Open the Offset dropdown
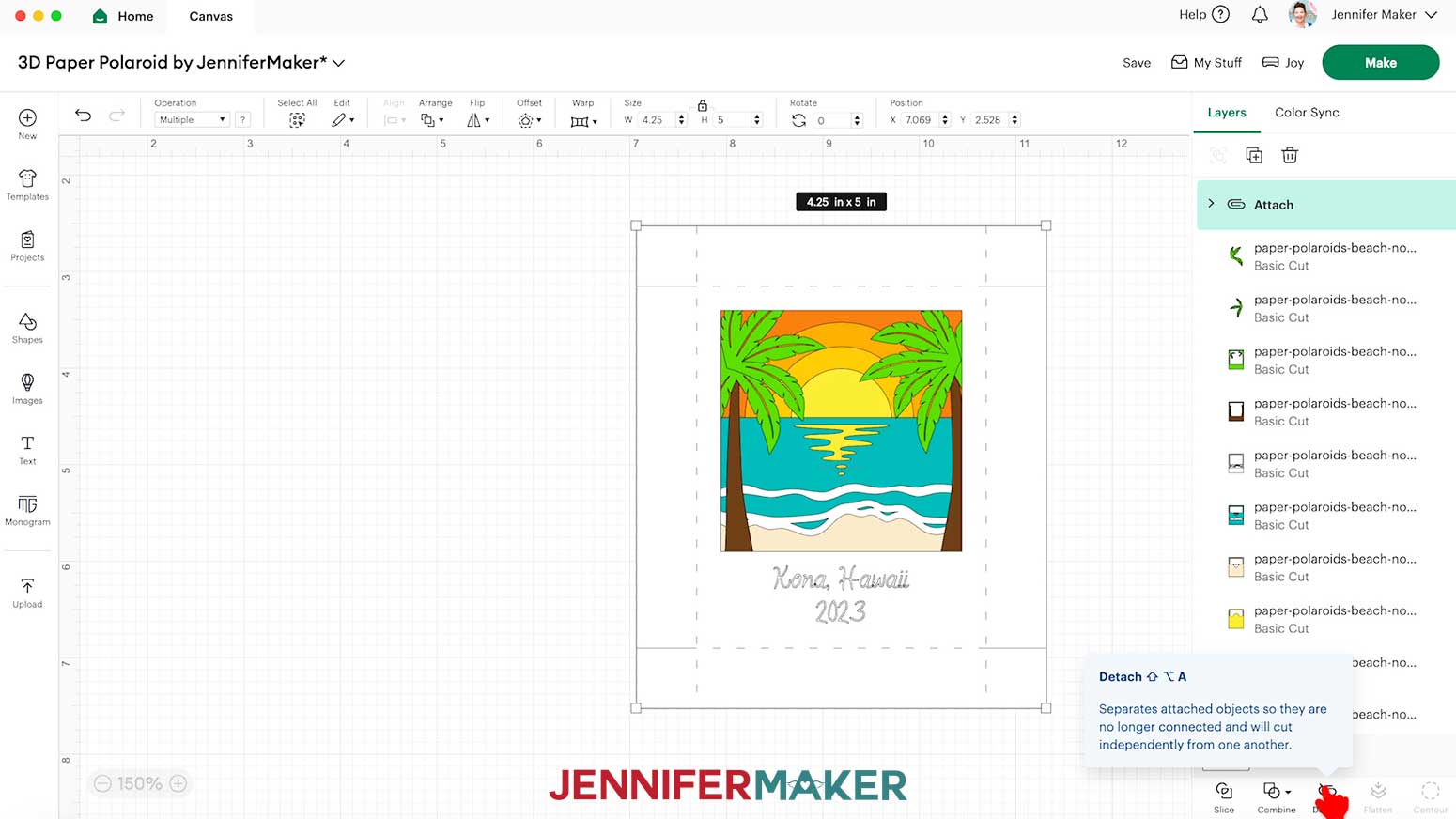 [x=530, y=120]
